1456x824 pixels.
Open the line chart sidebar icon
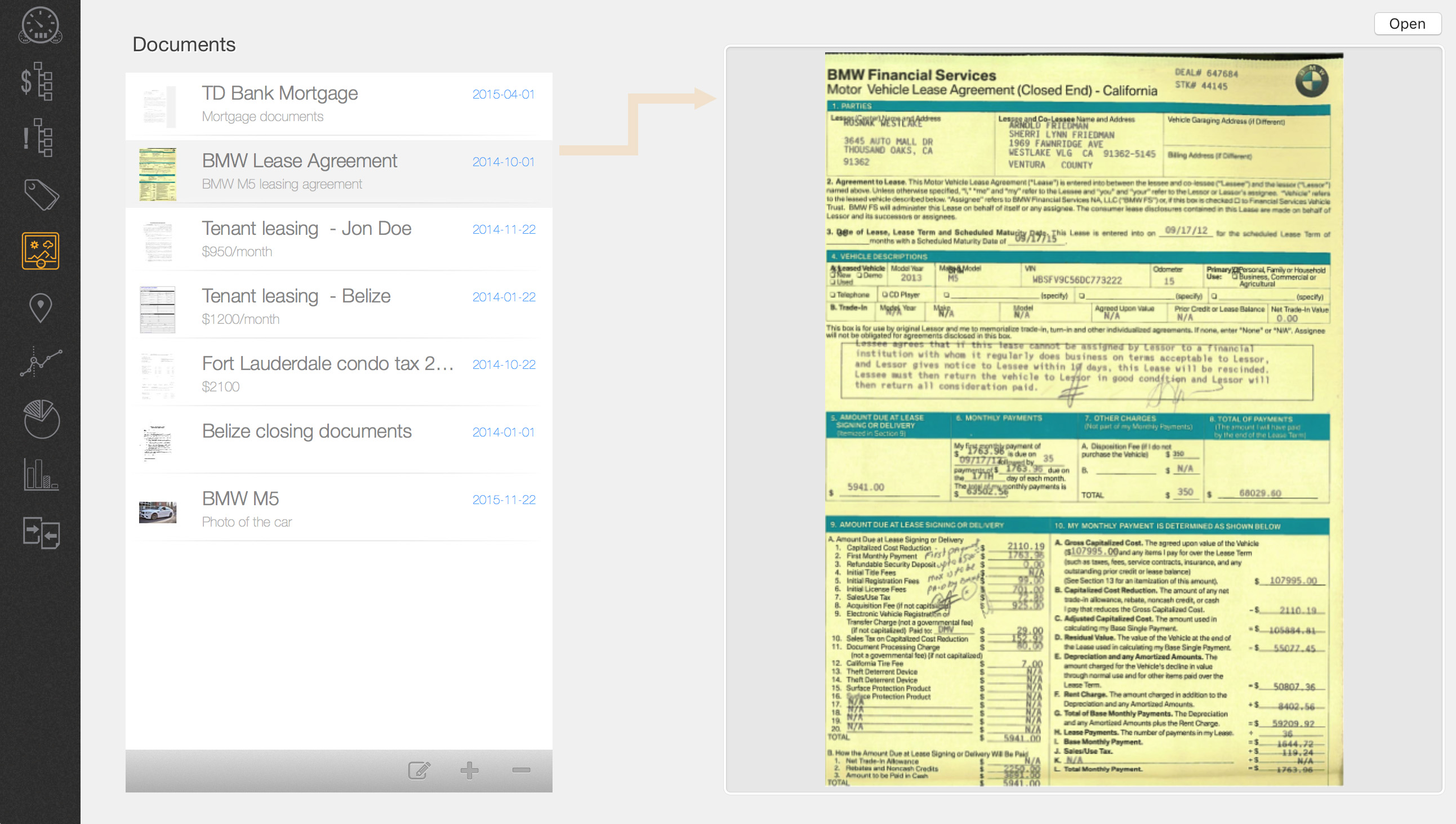[41, 362]
